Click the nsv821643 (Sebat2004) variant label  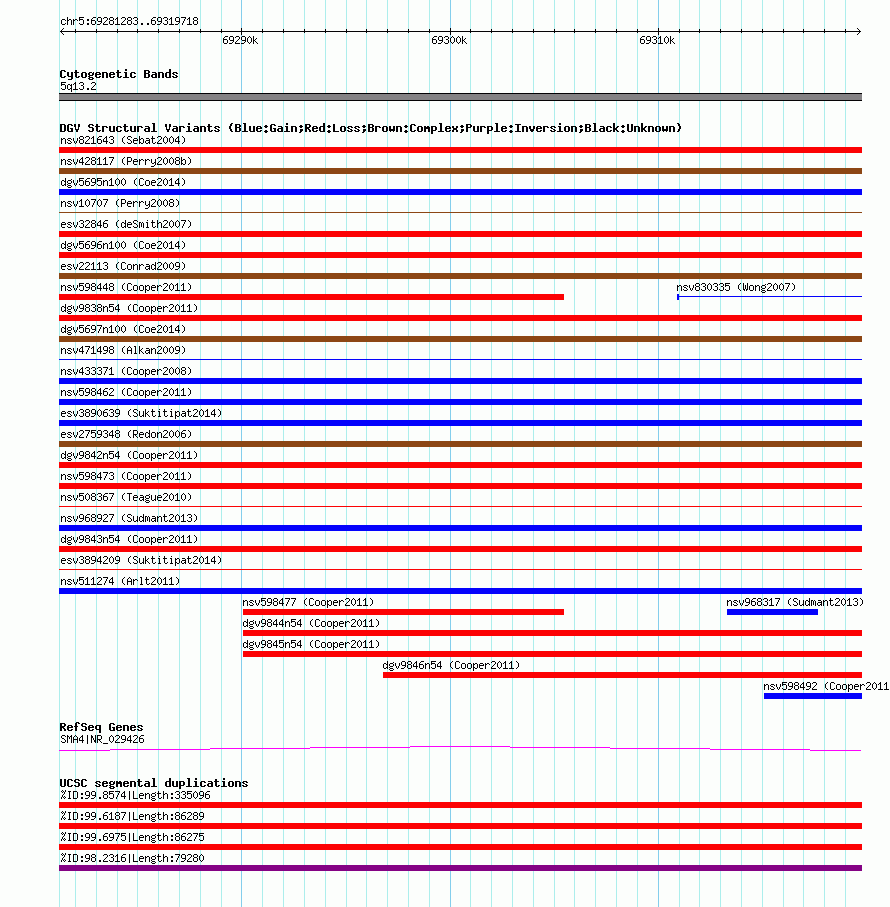123,141
